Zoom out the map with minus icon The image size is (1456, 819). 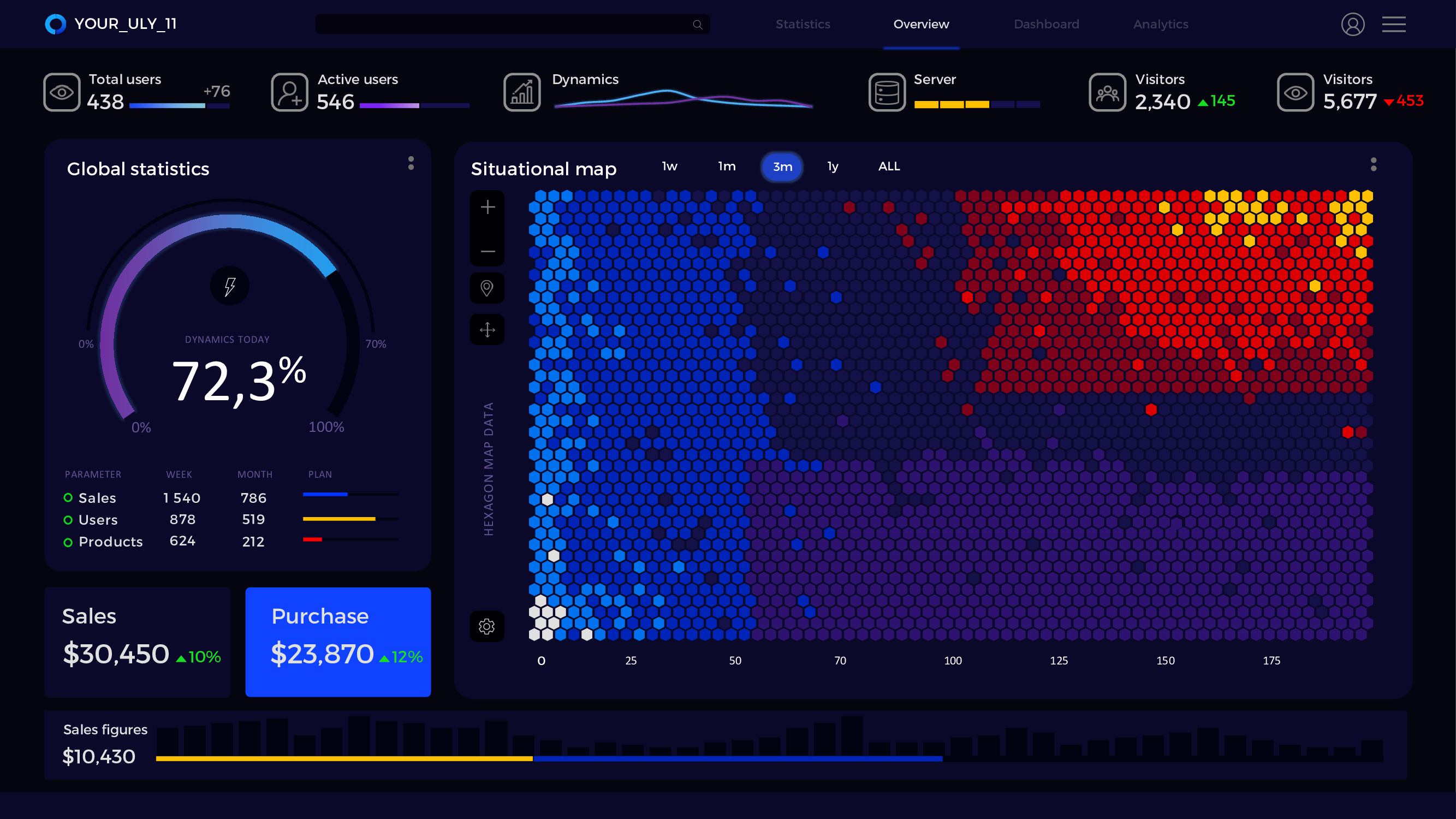pos(487,252)
